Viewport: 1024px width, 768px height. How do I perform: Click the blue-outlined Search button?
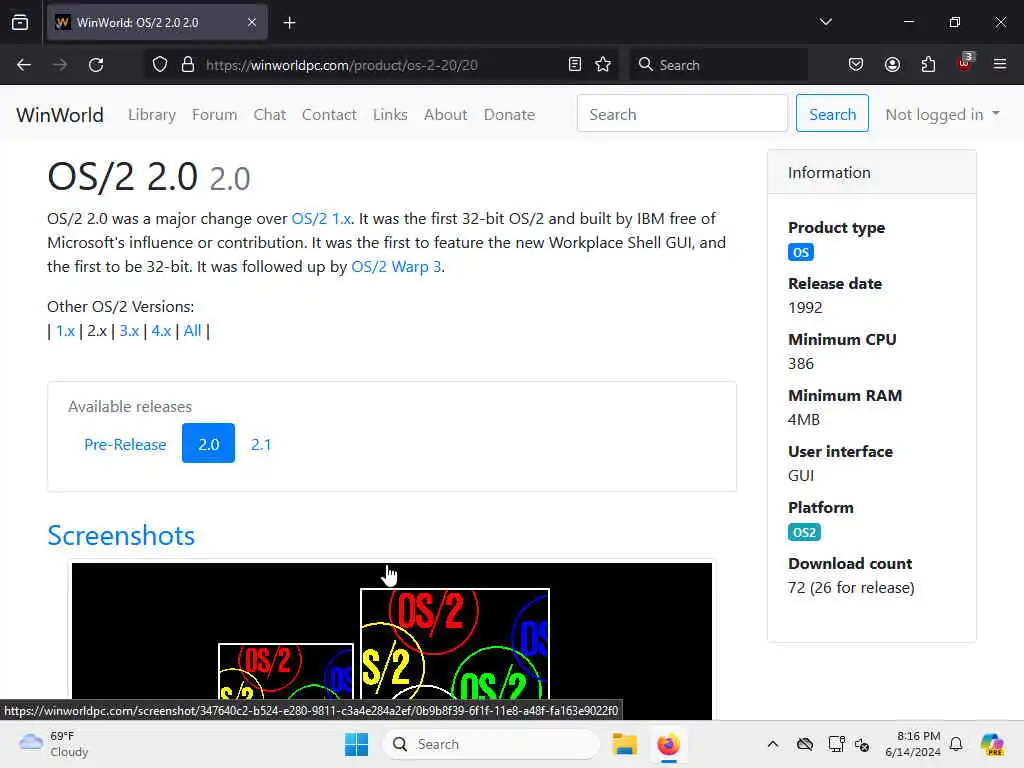click(832, 114)
